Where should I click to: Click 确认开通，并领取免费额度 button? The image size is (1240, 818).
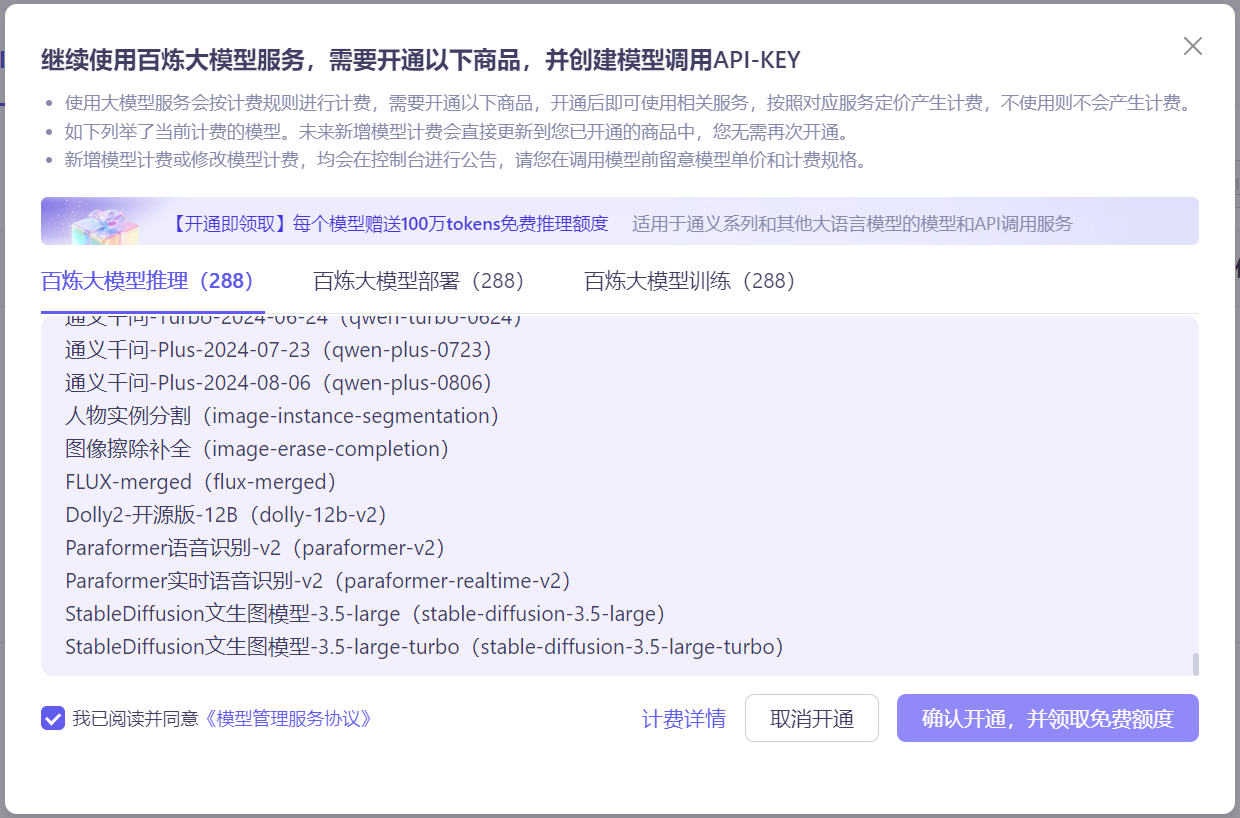click(x=1048, y=718)
